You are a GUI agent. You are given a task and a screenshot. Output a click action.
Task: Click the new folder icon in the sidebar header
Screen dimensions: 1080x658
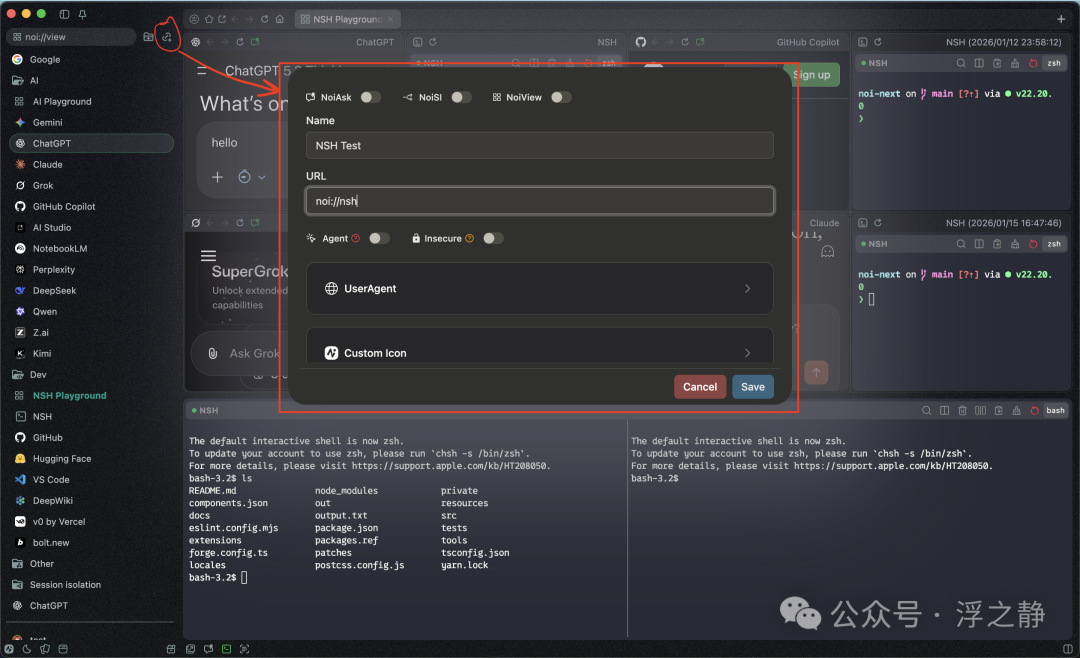[x=148, y=37]
